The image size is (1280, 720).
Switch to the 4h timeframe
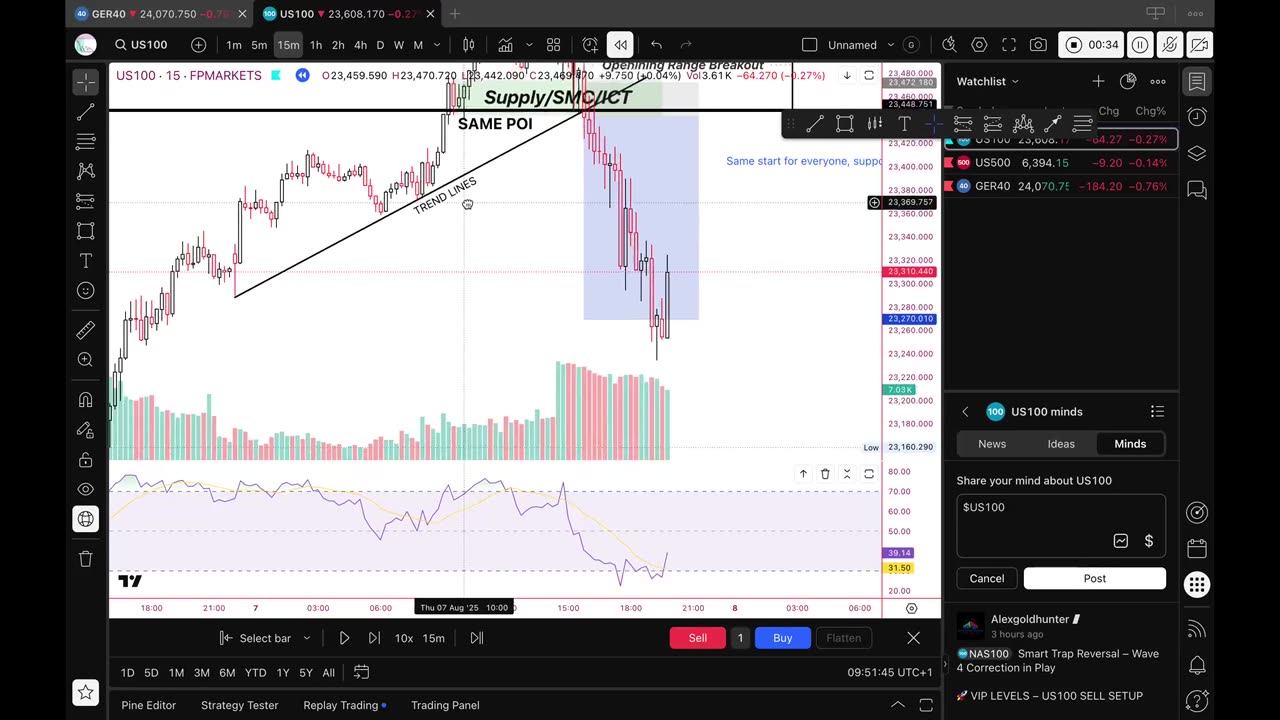(x=360, y=45)
